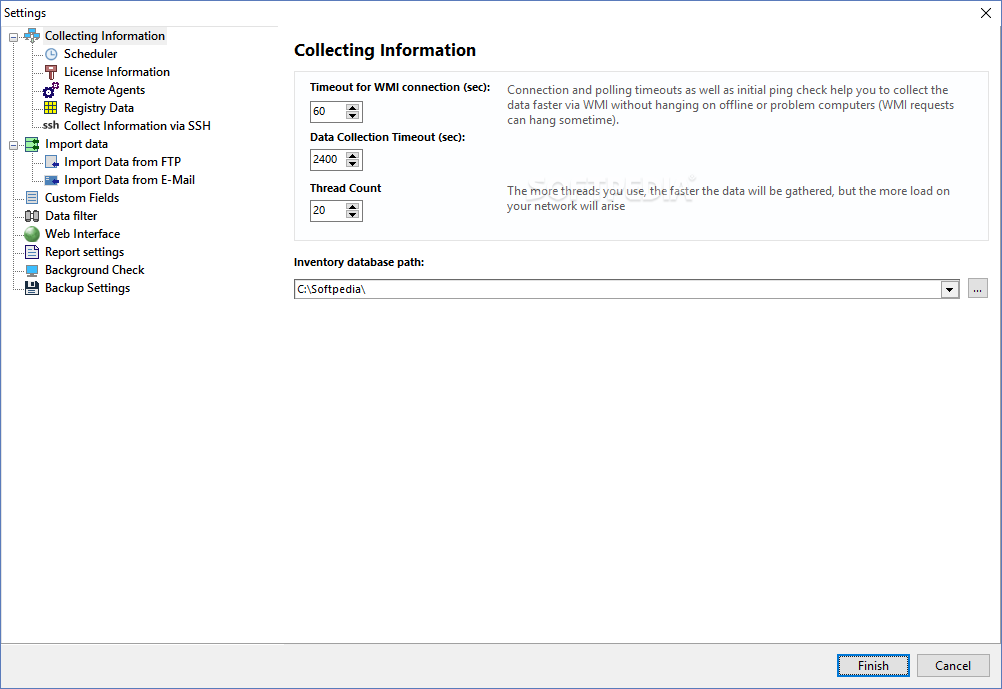This screenshot has height=689, width=1002.
Task: Open Import Data from FTP settings
Action: (x=122, y=162)
